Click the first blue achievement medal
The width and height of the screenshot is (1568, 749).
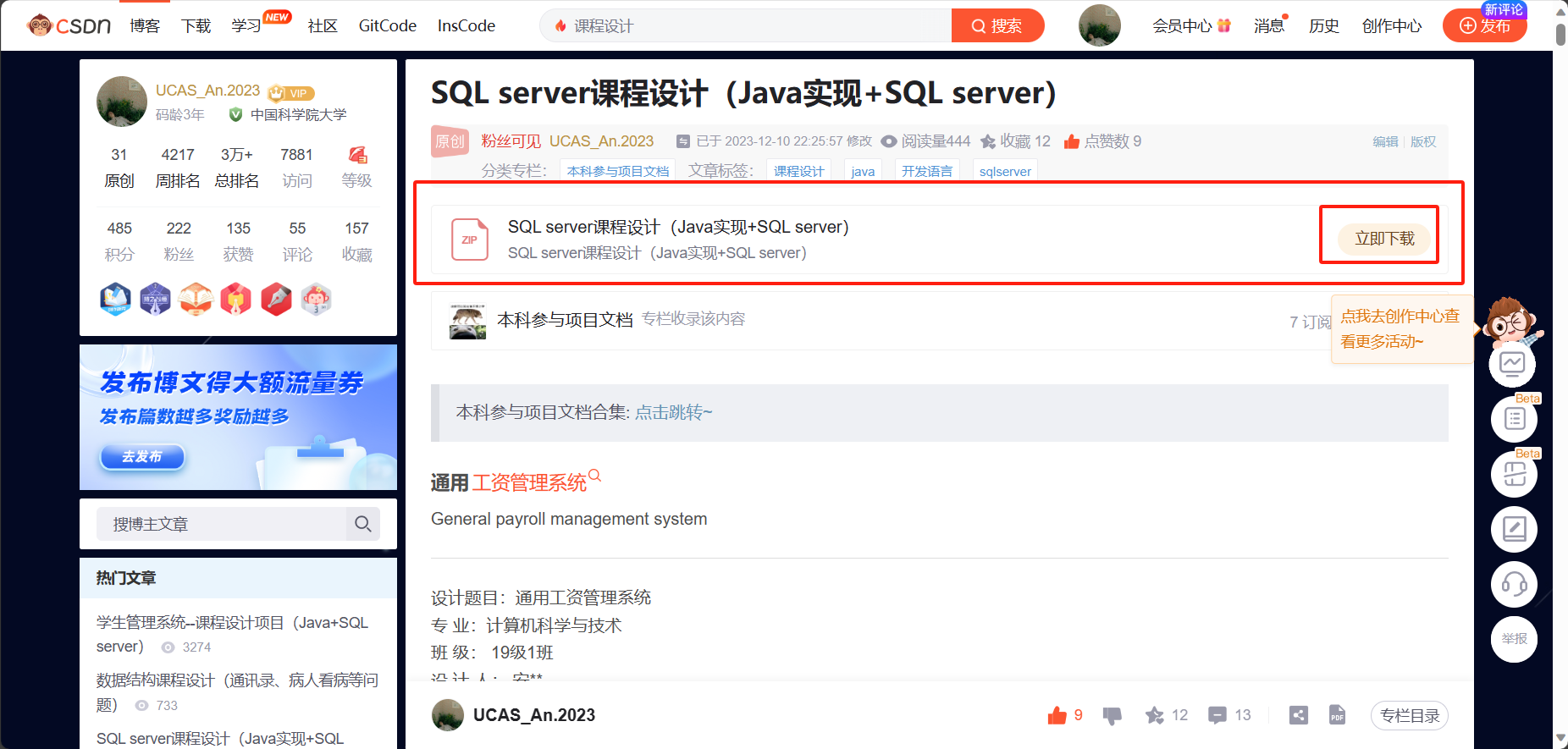point(115,299)
